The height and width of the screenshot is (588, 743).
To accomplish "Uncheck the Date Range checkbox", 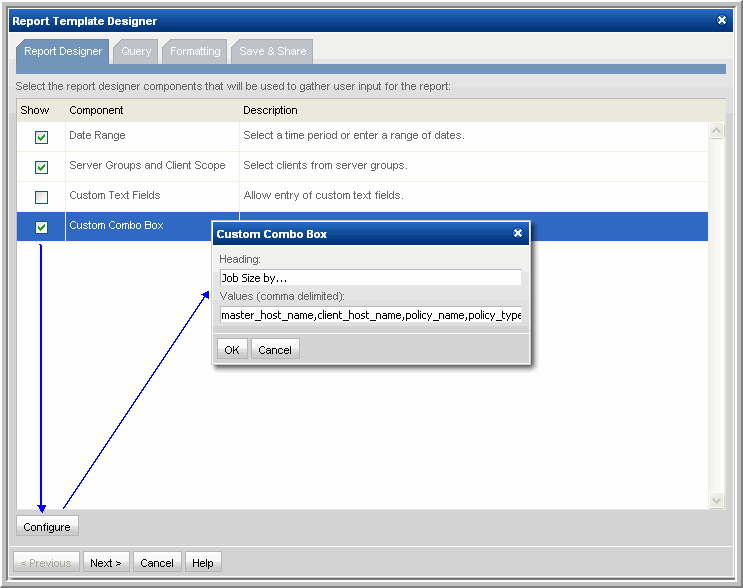I will 41,137.
